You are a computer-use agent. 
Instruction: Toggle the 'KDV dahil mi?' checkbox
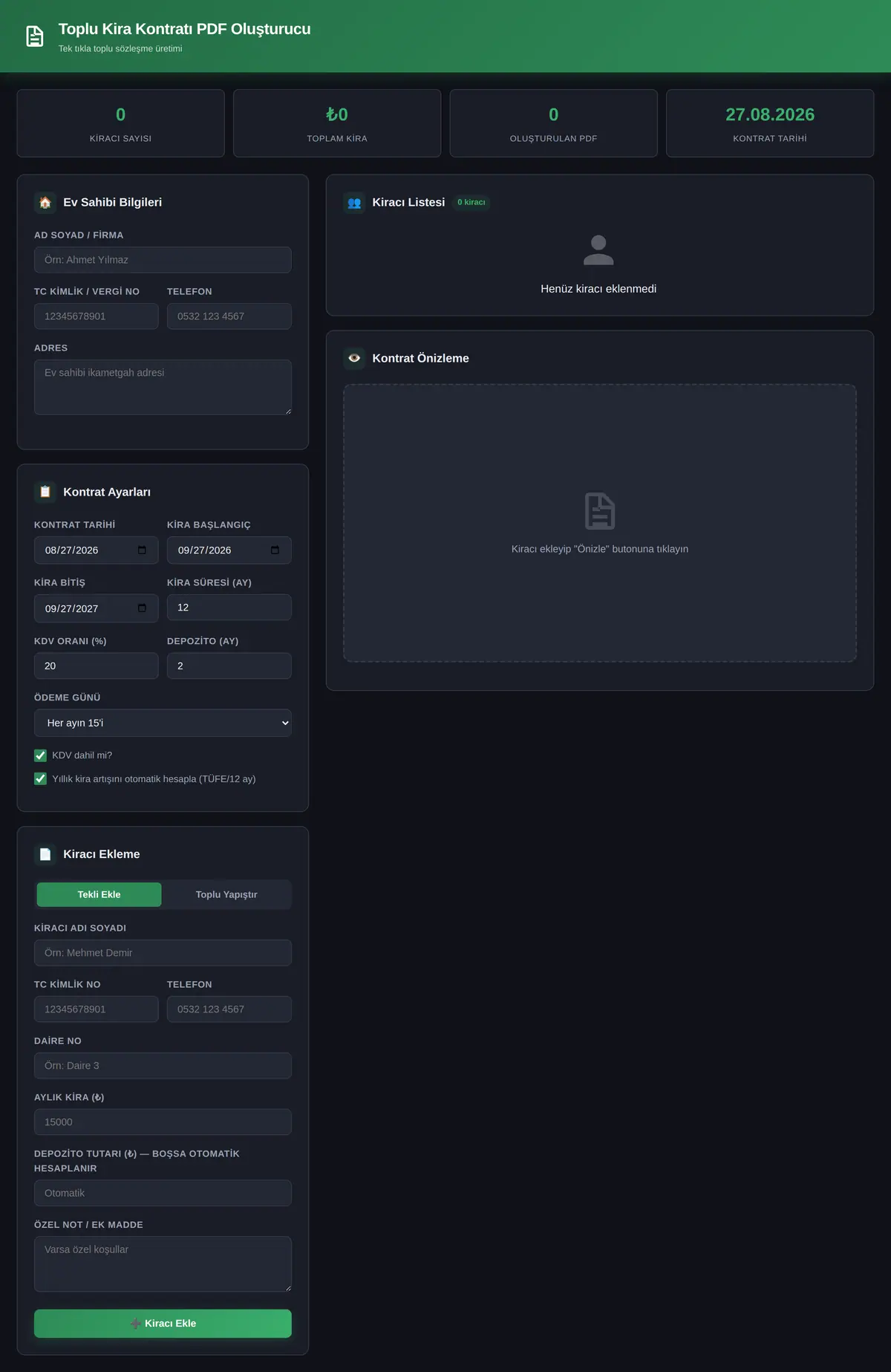(x=41, y=755)
